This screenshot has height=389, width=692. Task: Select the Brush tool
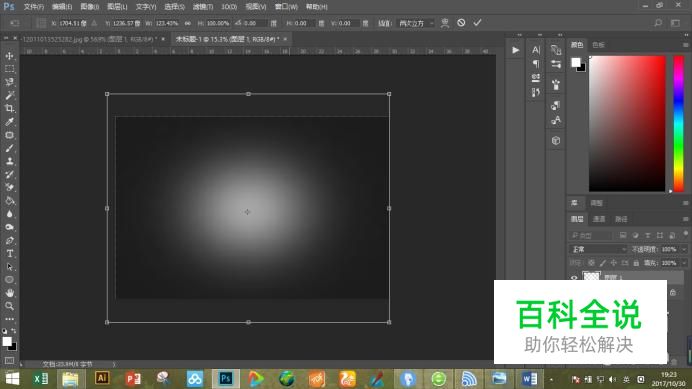click(9, 148)
